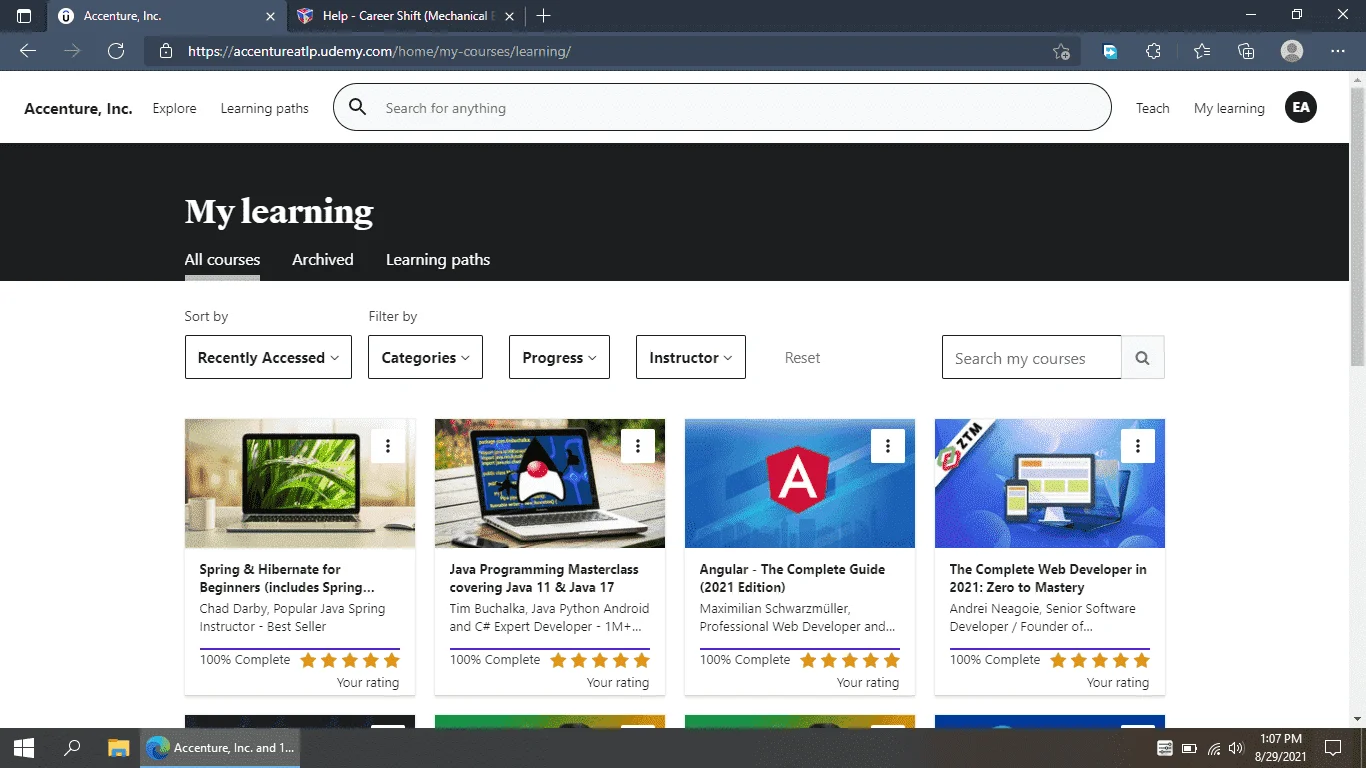Open My learning in the header

(x=1229, y=108)
